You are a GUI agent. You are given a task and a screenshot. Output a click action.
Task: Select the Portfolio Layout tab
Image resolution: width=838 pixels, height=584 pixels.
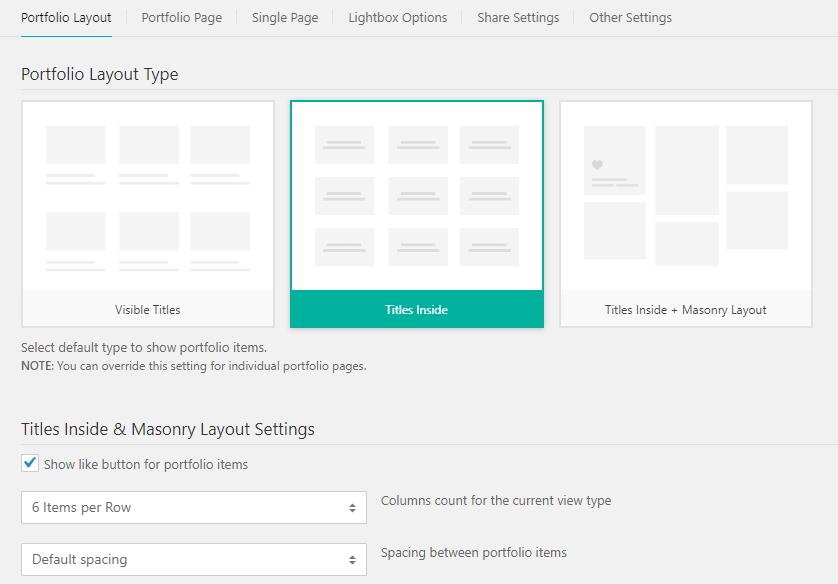click(66, 18)
